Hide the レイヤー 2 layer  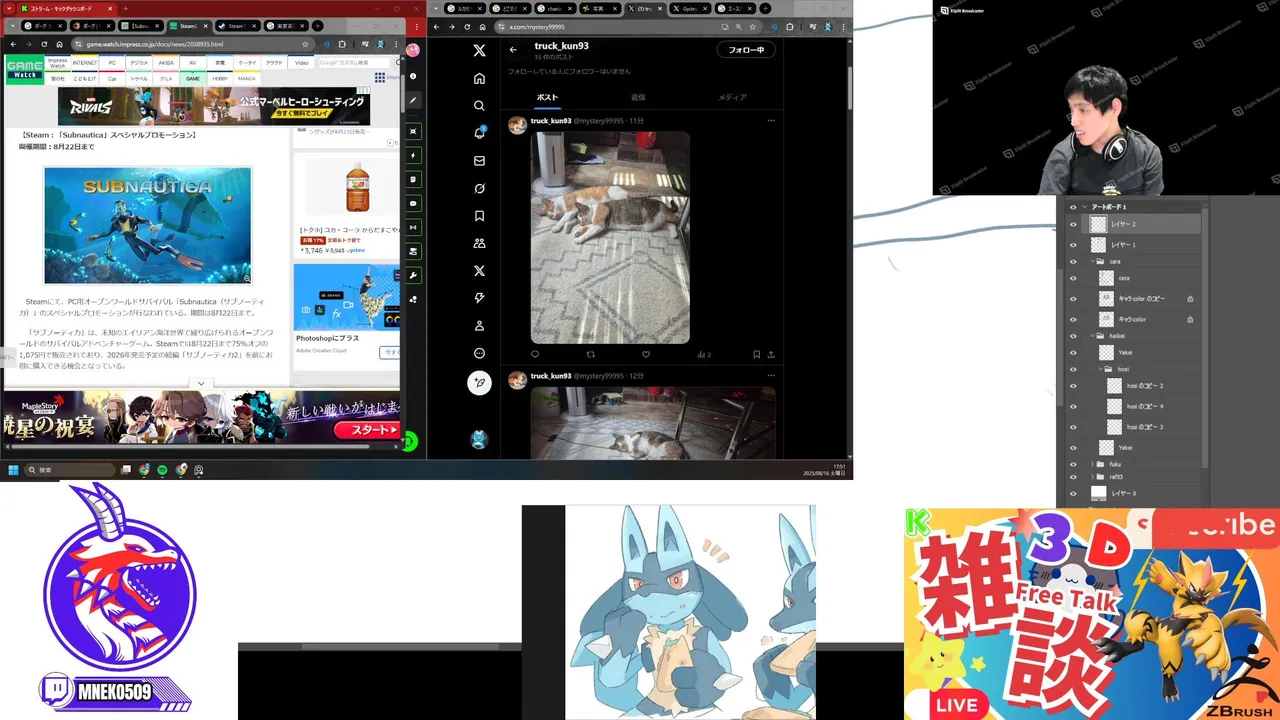click(1073, 224)
